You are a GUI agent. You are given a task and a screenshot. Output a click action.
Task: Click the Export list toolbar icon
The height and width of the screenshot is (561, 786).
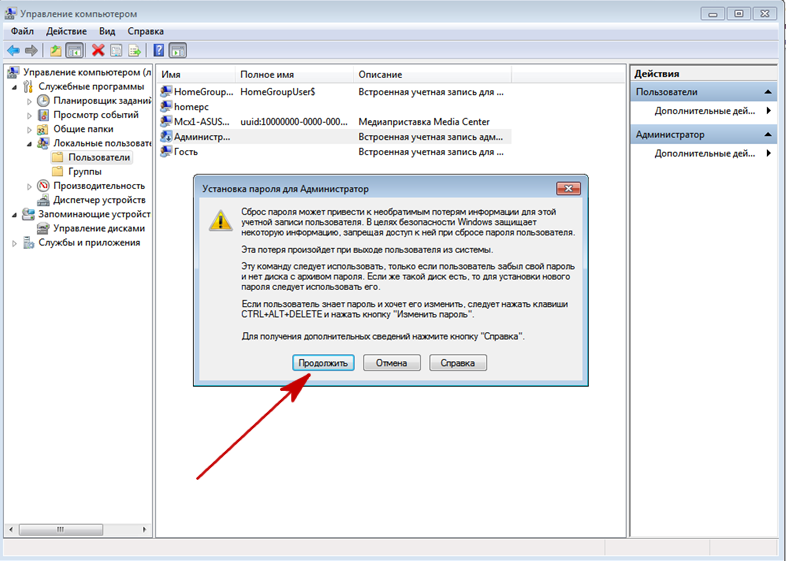pyautogui.click(x=134, y=50)
